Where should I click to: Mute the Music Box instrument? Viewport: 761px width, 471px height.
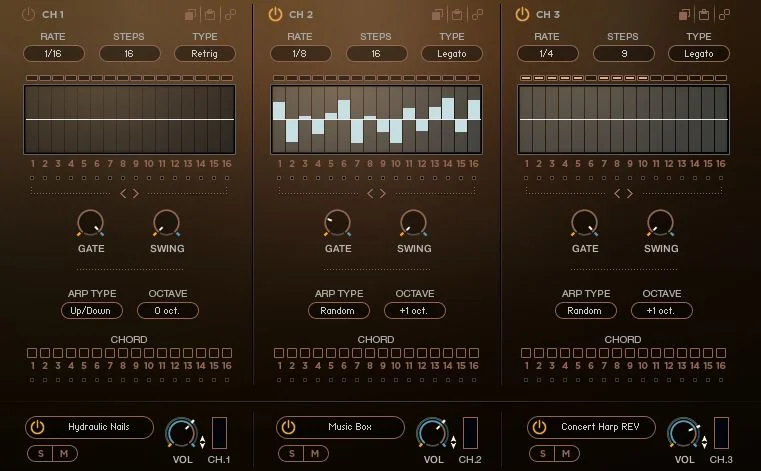coord(315,454)
